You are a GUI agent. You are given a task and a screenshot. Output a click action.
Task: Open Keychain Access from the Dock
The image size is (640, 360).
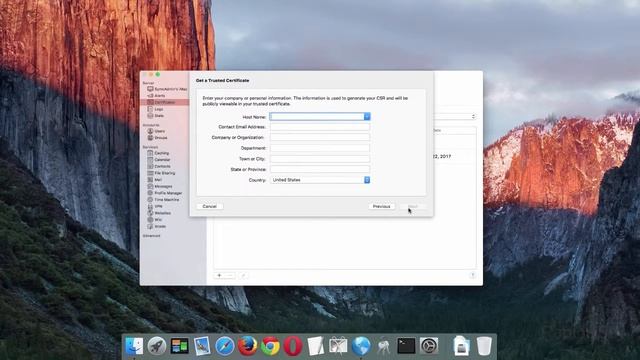click(x=383, y=346)
